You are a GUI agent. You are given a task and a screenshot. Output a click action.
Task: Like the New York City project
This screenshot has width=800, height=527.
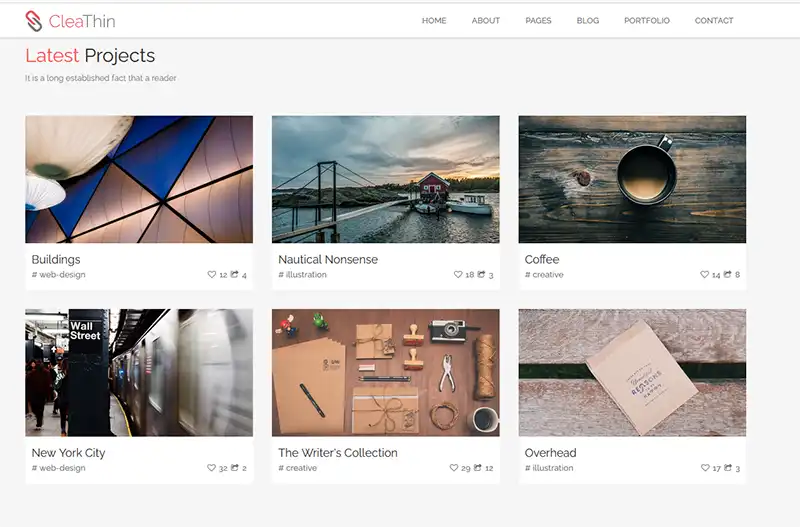[x=212, y=468]
